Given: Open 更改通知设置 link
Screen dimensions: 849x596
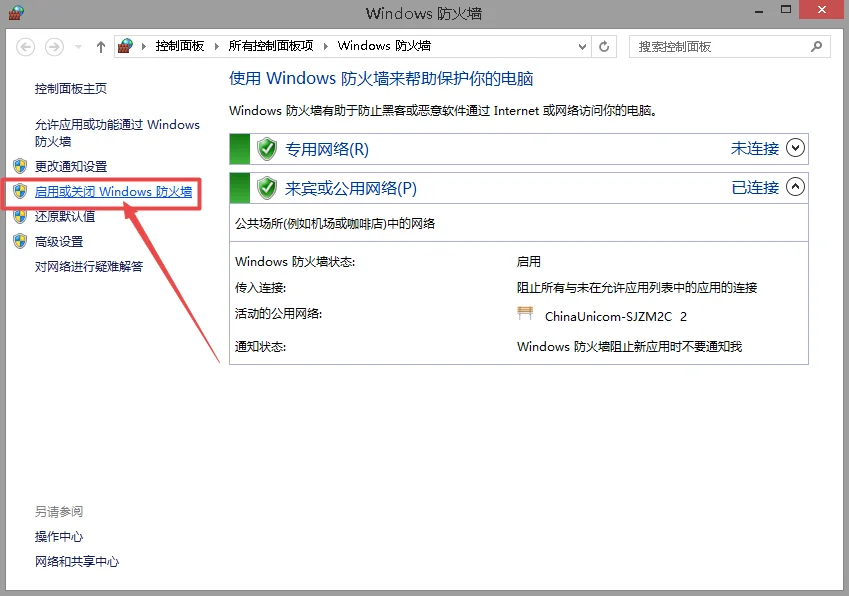Looking at the screenshot, I should point(71,167).
